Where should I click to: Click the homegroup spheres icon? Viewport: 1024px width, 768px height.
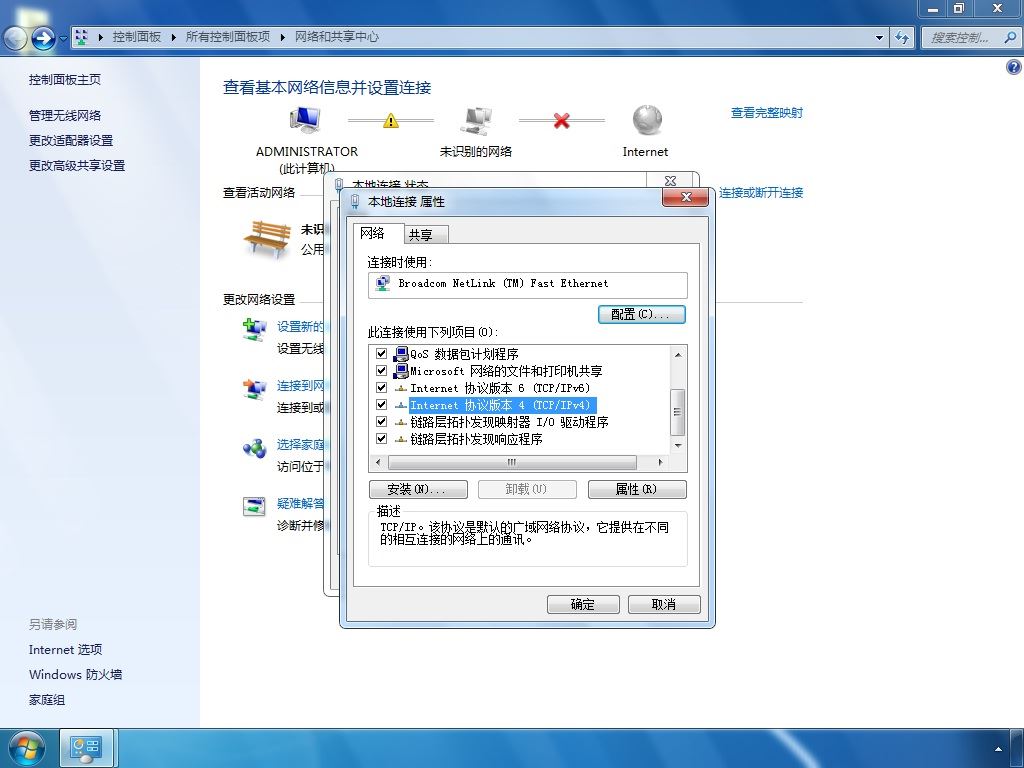(254, 448)
